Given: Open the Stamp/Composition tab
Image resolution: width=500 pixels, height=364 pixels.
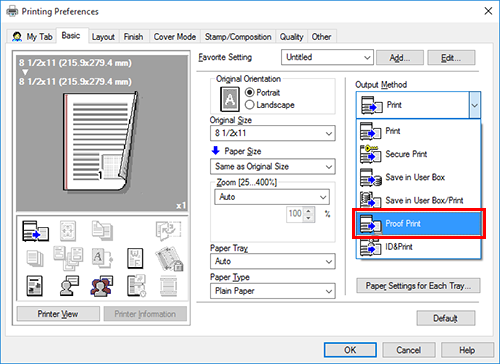Looking at the screenshot, I should tap(238, 37).
